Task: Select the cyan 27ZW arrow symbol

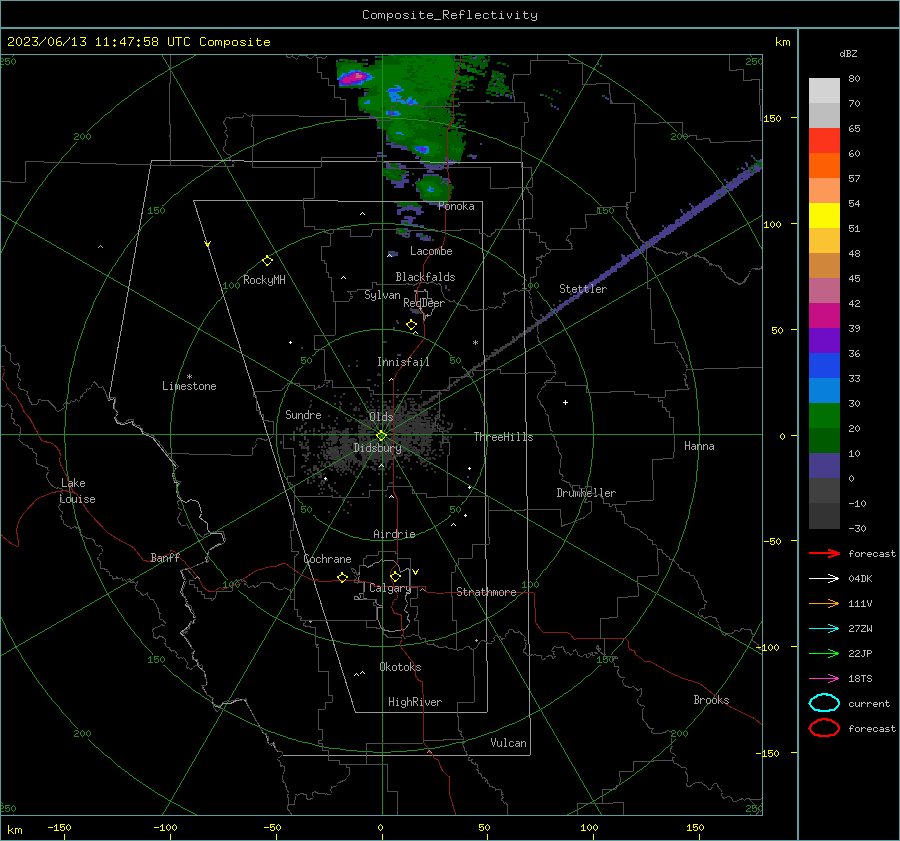Action: tap(824, 629)
